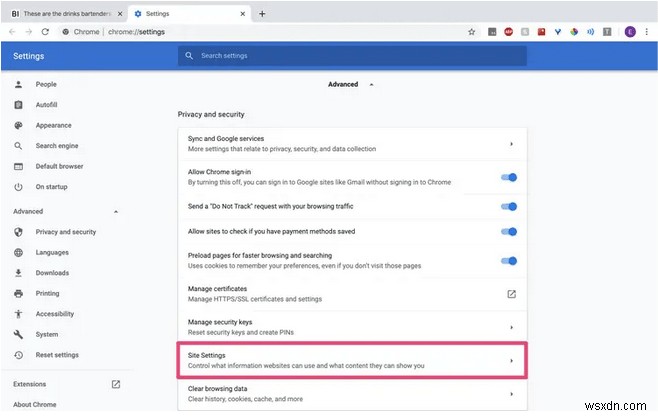Click the People icon in the sidebar

click(18, 86)
